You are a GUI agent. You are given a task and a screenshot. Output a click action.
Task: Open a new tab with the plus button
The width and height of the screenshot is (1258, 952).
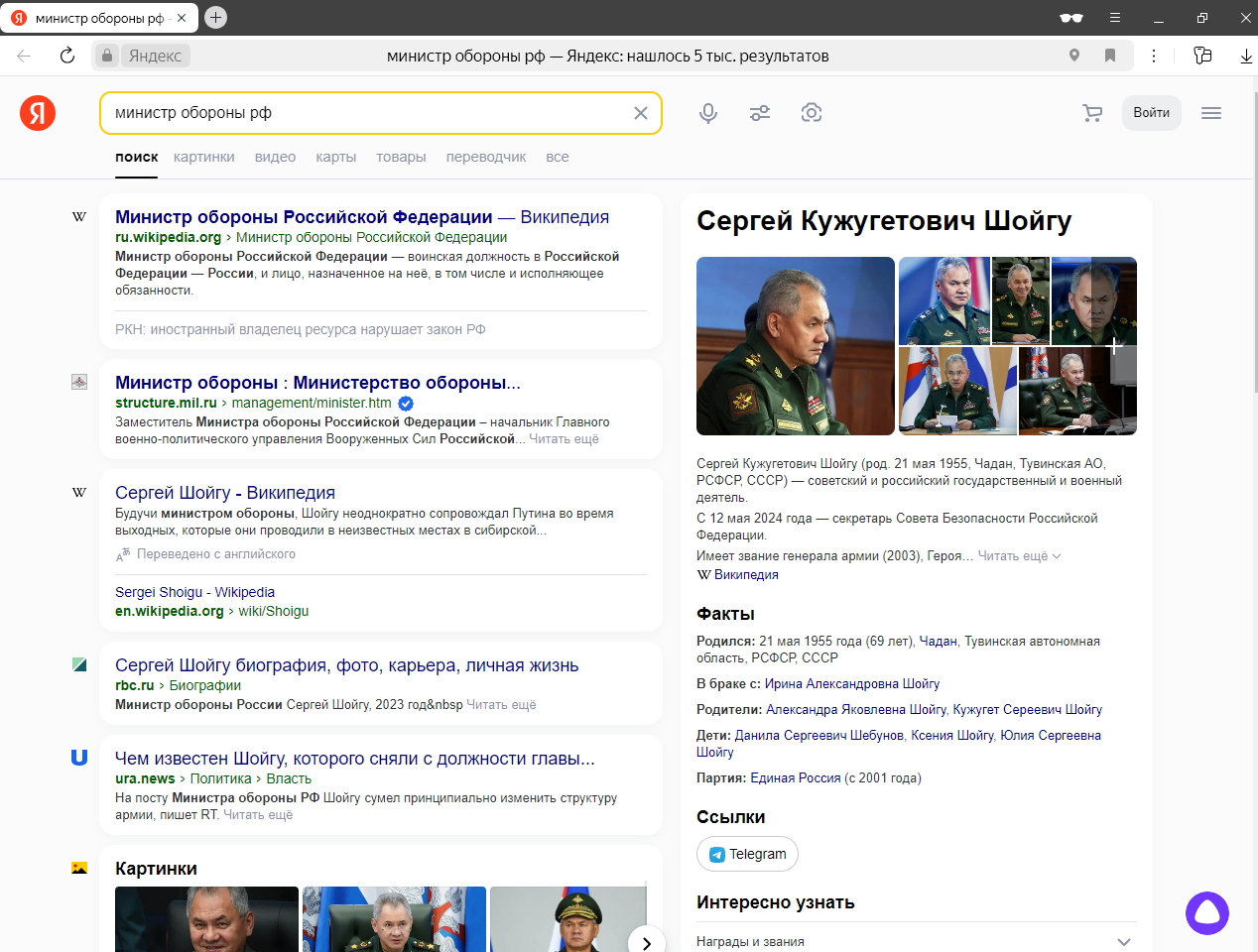point(215,17)
